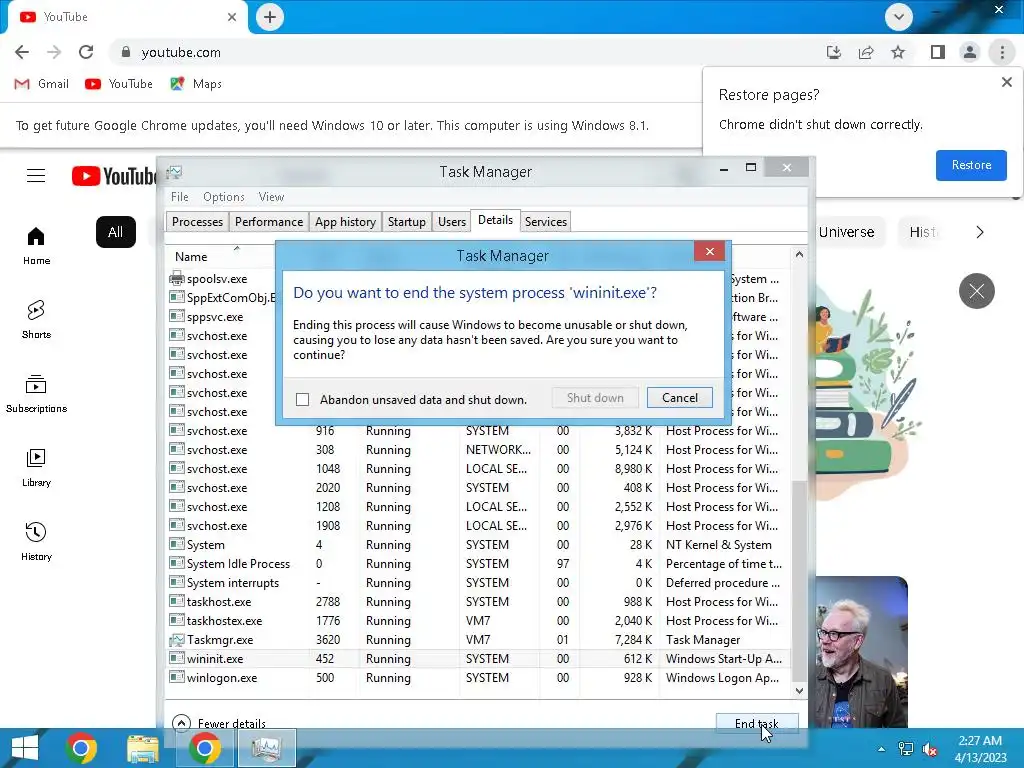
Task: Open first Chrome taskbar icon
Action: pos(81,748)
